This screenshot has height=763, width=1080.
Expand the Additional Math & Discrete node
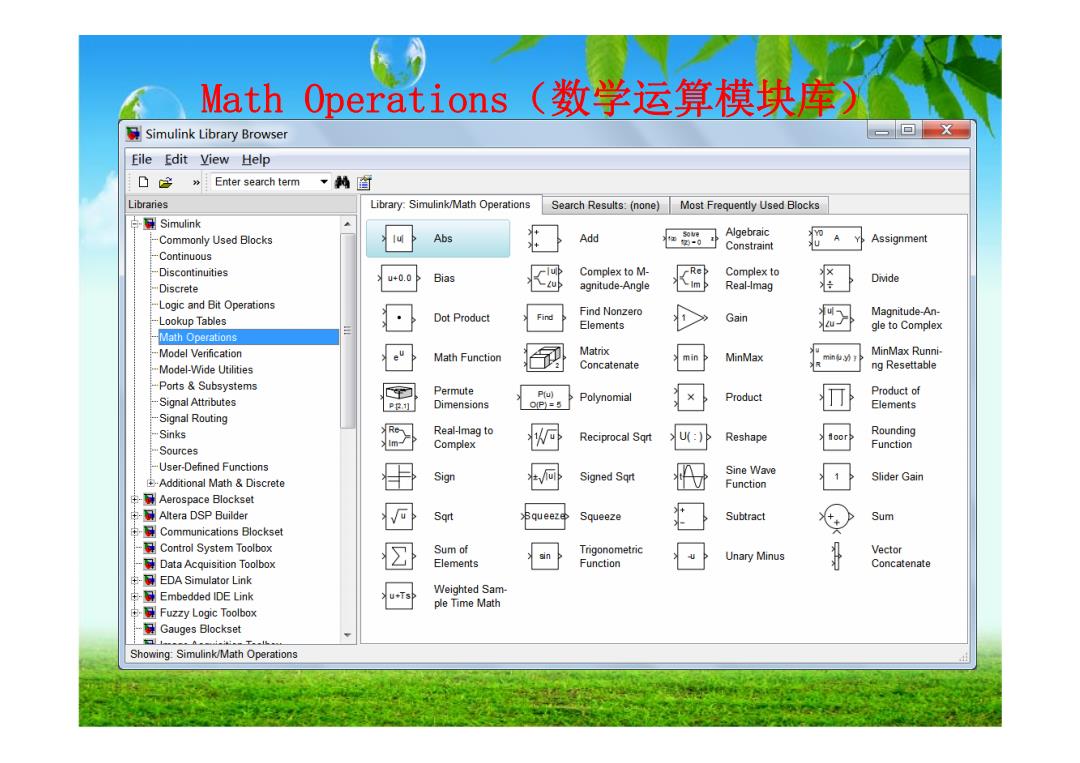click(151, 483)
